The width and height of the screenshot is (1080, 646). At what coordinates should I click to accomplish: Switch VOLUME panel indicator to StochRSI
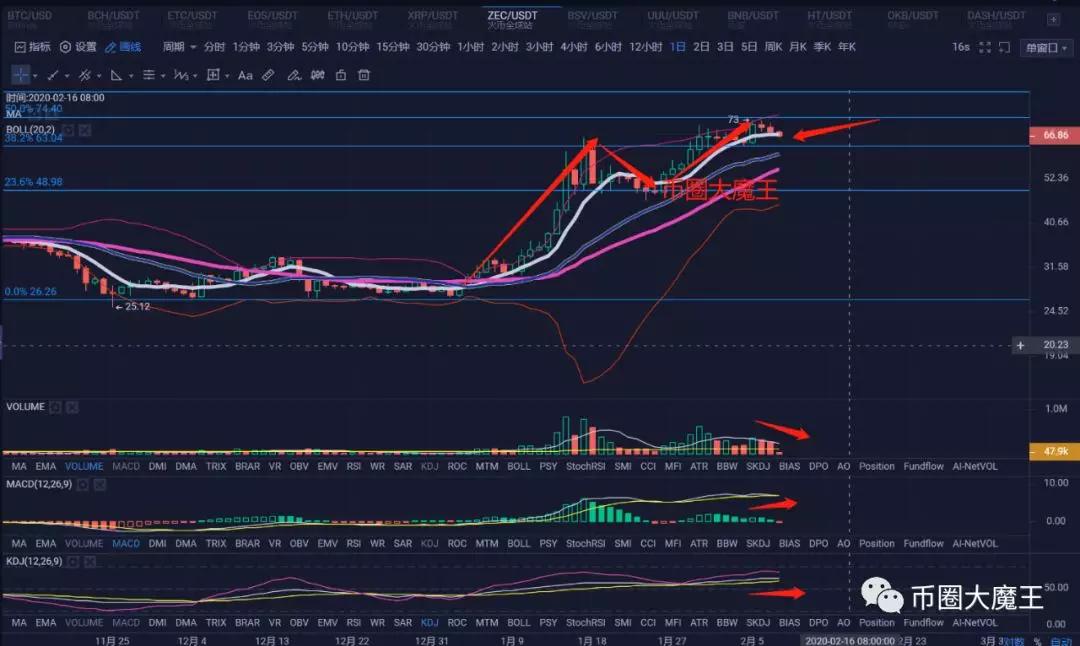tap(585, 466)
